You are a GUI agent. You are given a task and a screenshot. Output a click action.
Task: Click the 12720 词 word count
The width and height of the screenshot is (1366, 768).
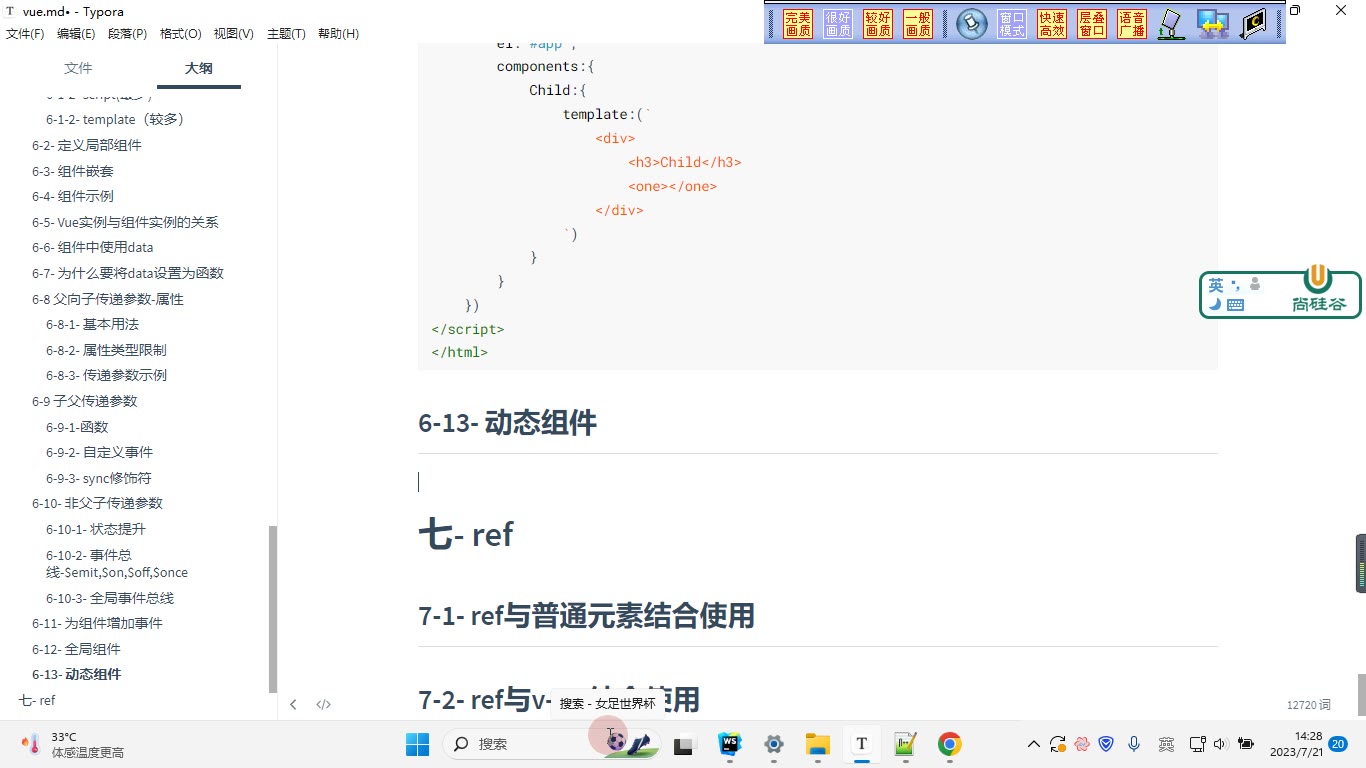tap(1308, 705)
